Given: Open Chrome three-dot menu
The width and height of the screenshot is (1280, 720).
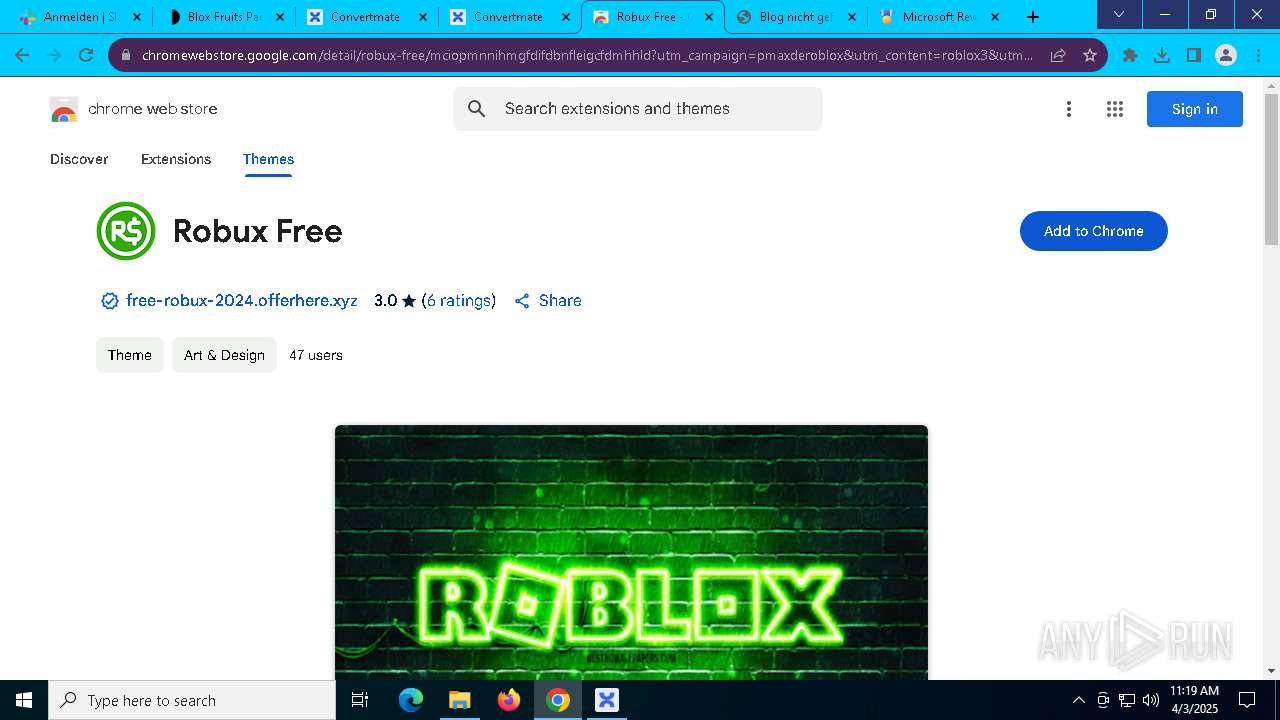Looking at the screenshot, I should 1257,55.
